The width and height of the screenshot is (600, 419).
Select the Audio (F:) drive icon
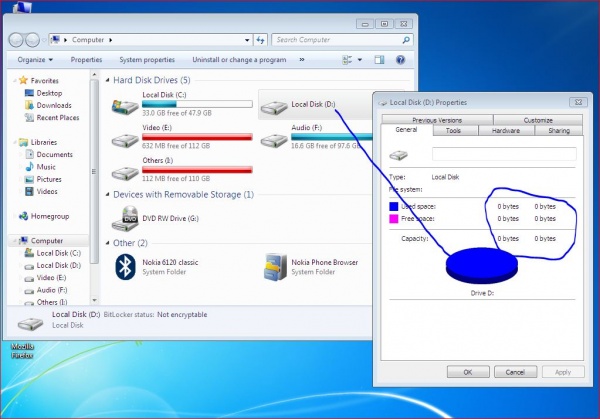tap(274, 140)
